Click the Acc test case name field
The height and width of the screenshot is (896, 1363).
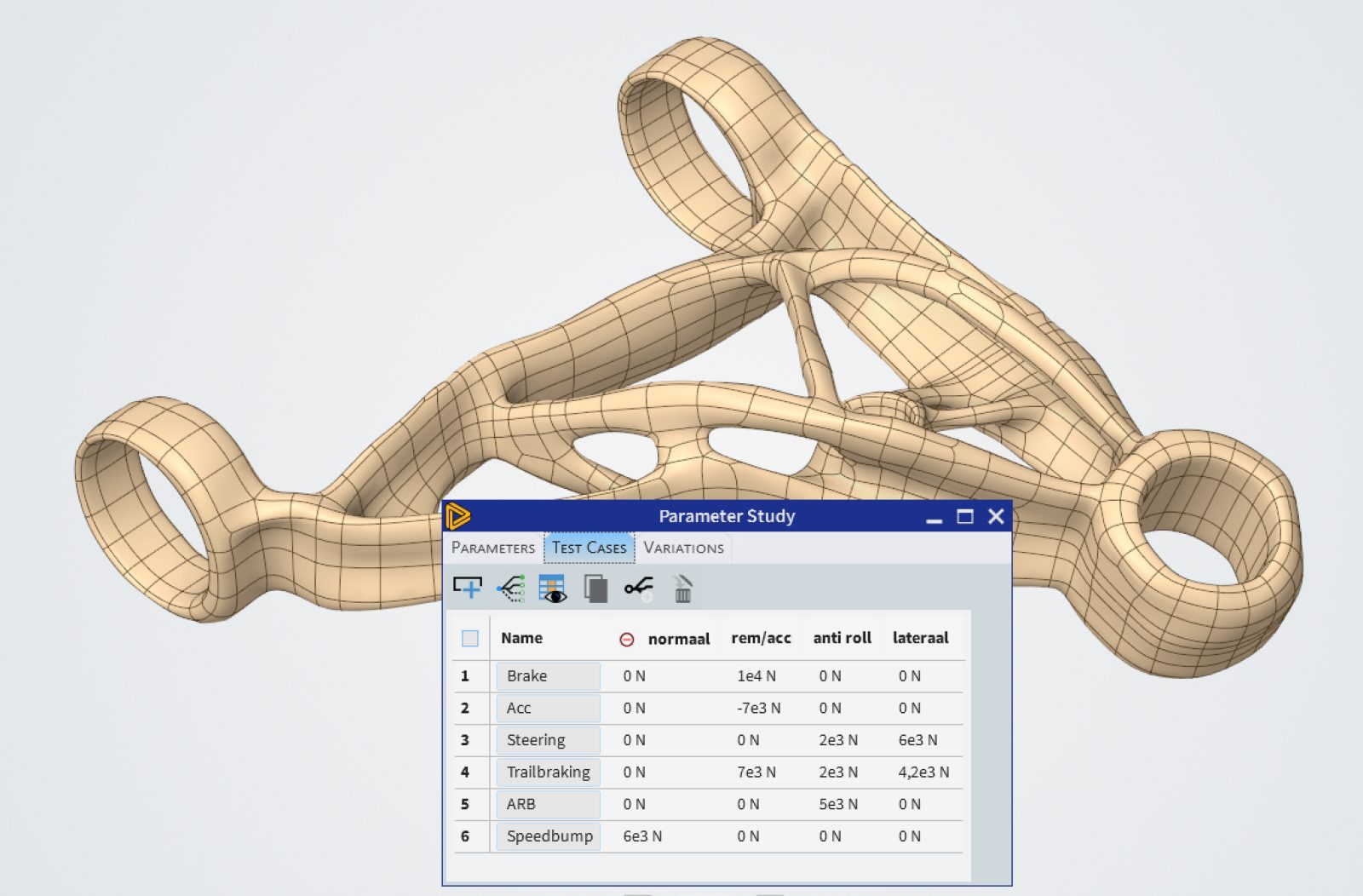548,708
